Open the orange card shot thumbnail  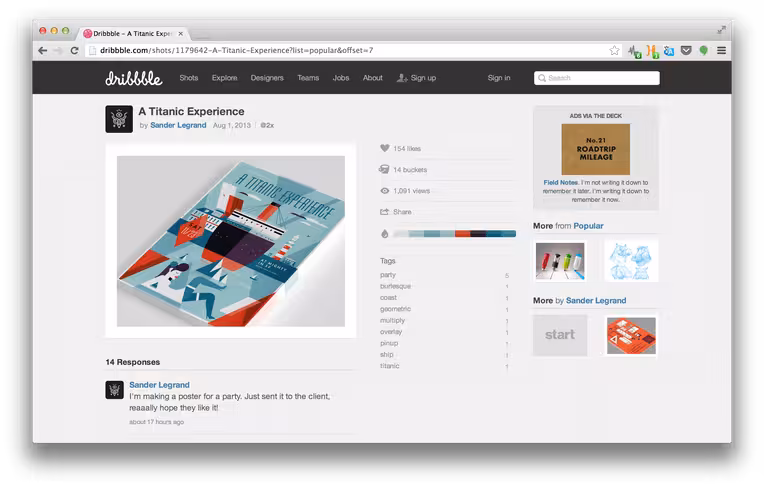(631, 335)
